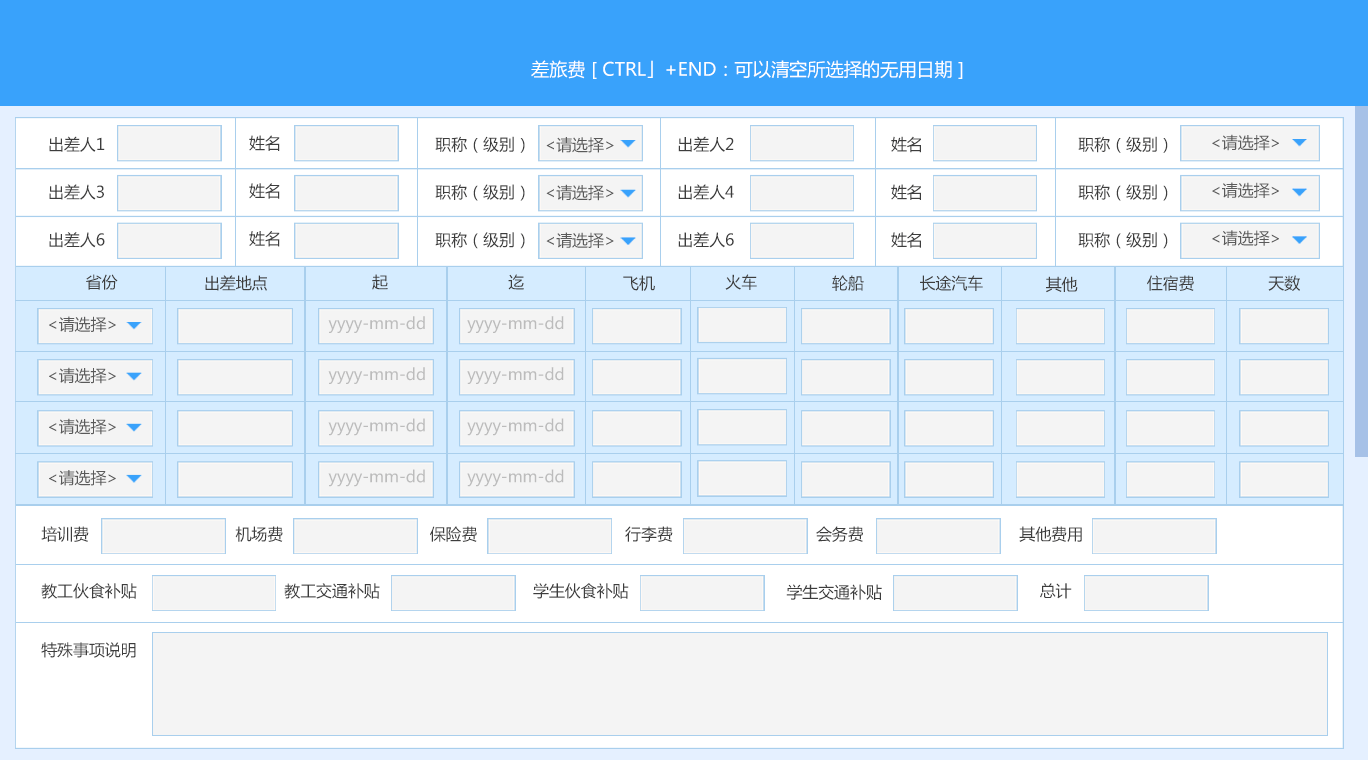Open 出差人3's 职称（级别）dropdown
Viewport: 1368px width, 760px height.
point(590,193)
